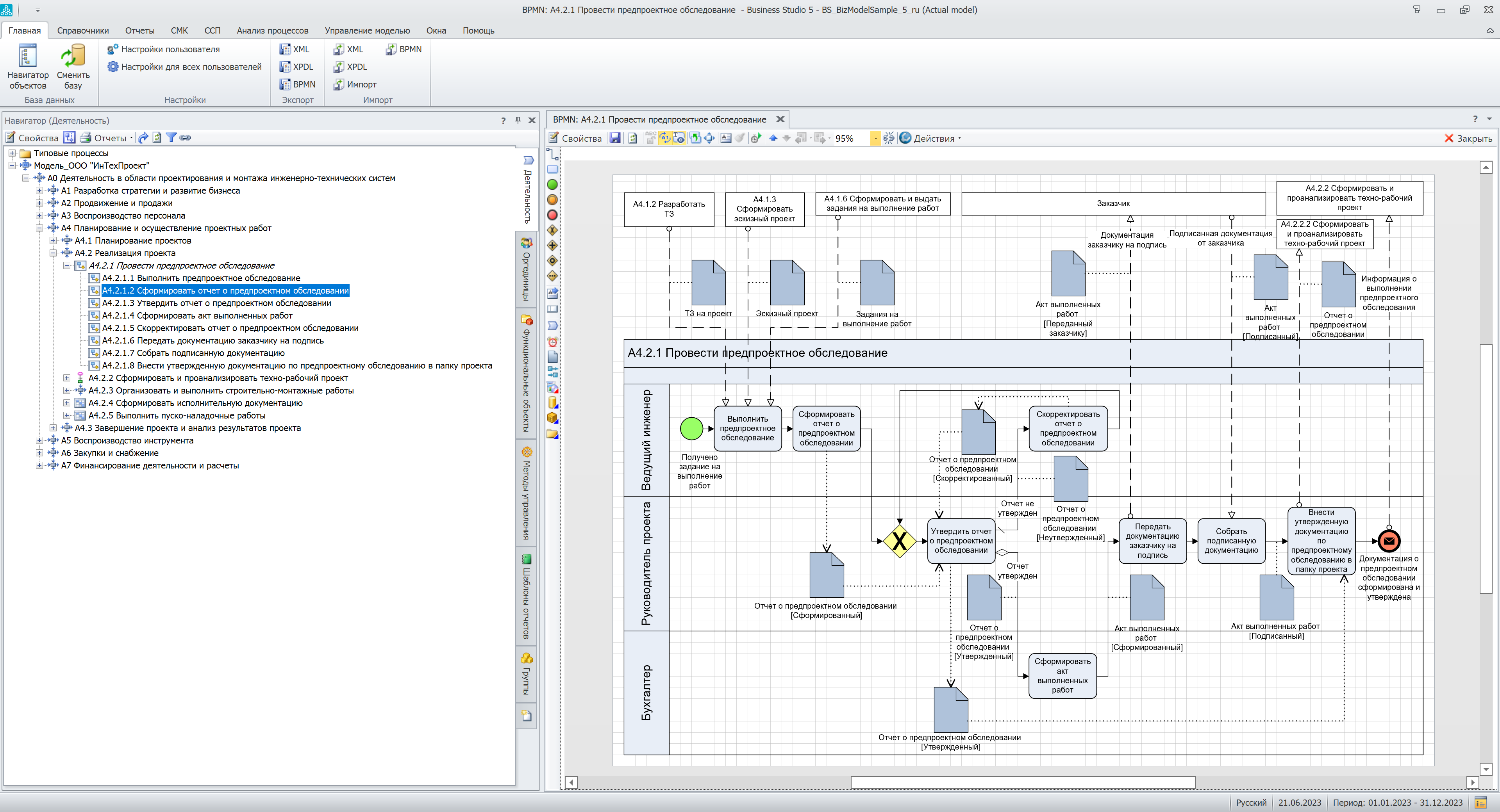Expand A4.2.2 Сформировать и проанализировать техно-рабочий проект
1500x812 pixels.
click(66, 378)
